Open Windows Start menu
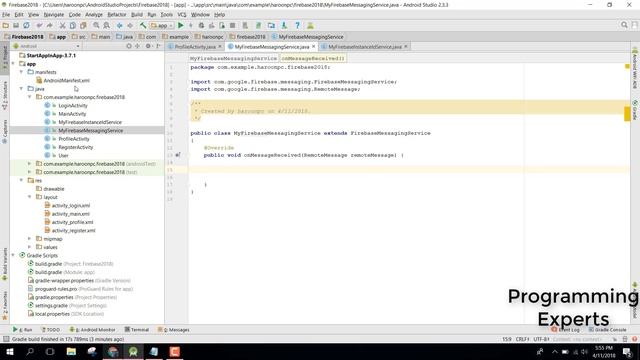Image resolution: width=640 pixels, height=360 pixels. click(x=9, y=351)
